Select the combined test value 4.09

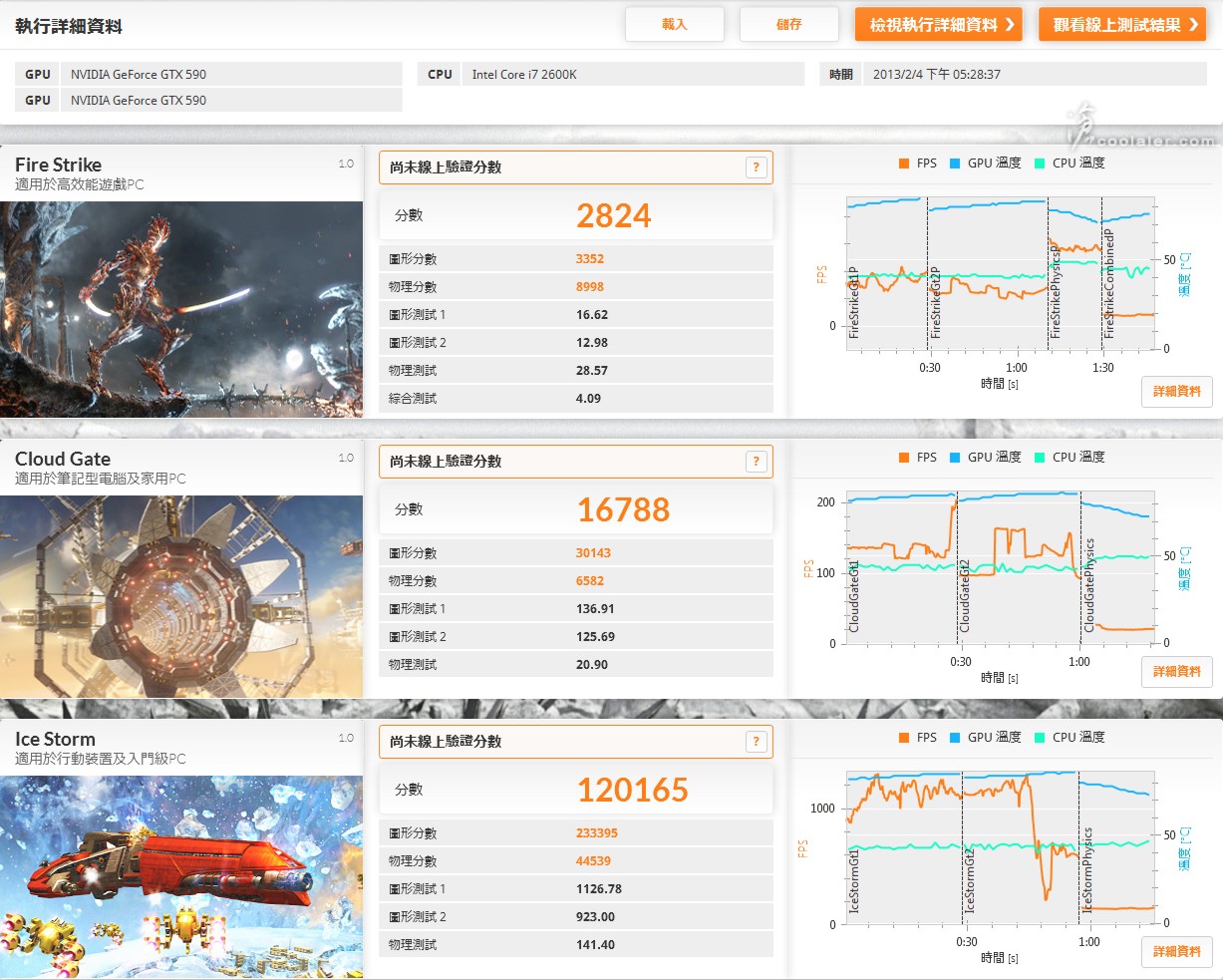(588, 399)
